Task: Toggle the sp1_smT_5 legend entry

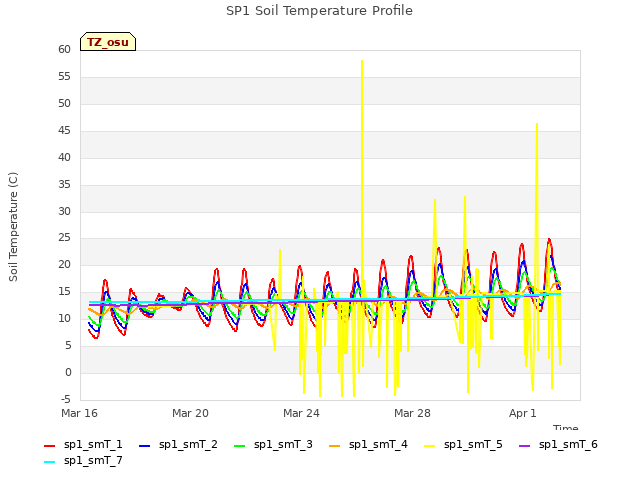Action: [463, 444]
